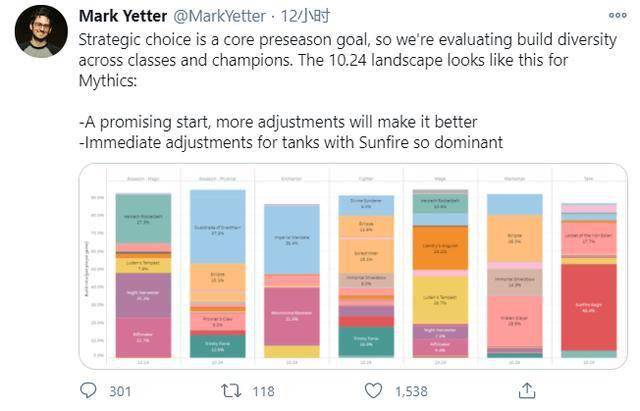Image resolution: width=640 pixels, height=411 pixels.
Task: Click the 301 replies count
Action: pyautogui.click(x=119, y=391)
